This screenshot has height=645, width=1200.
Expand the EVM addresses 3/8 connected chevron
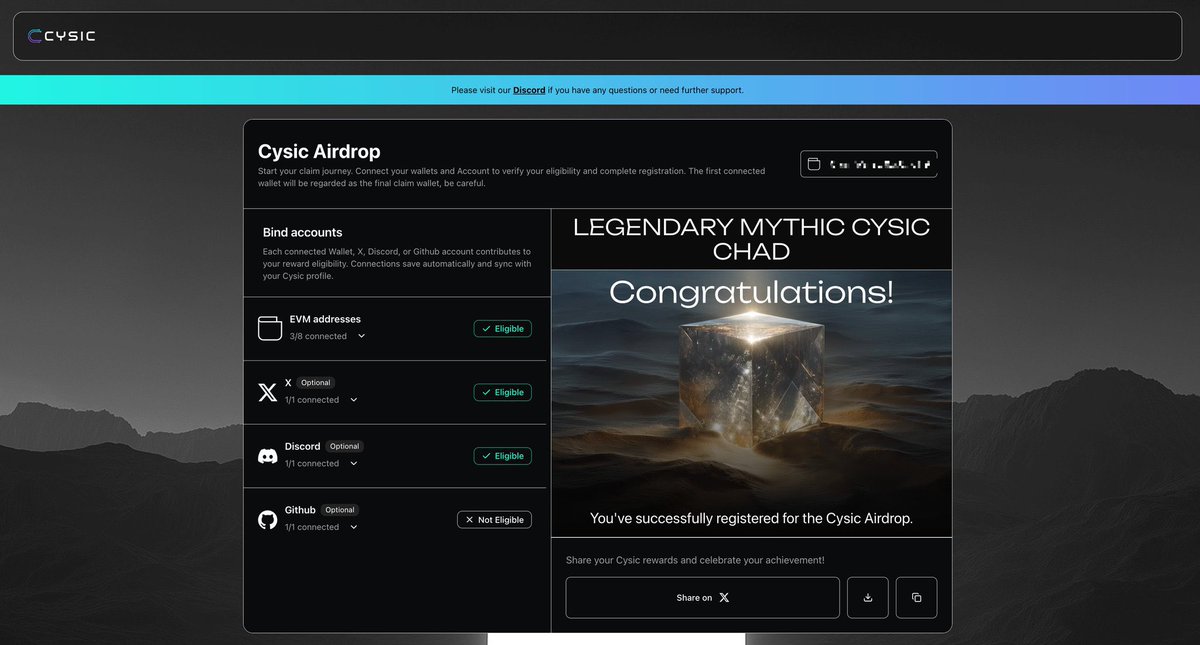tap(361, 336)
